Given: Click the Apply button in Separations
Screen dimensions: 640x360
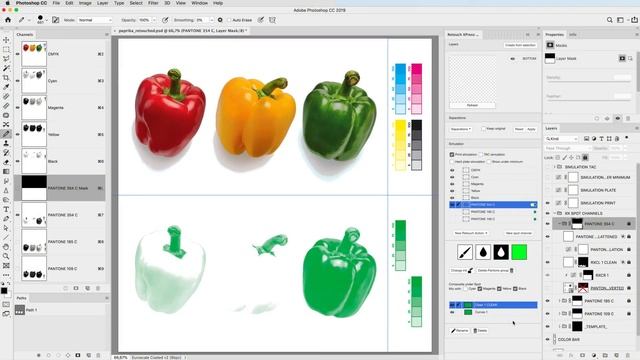Looking at the screenshot, I should pos(531,129).
